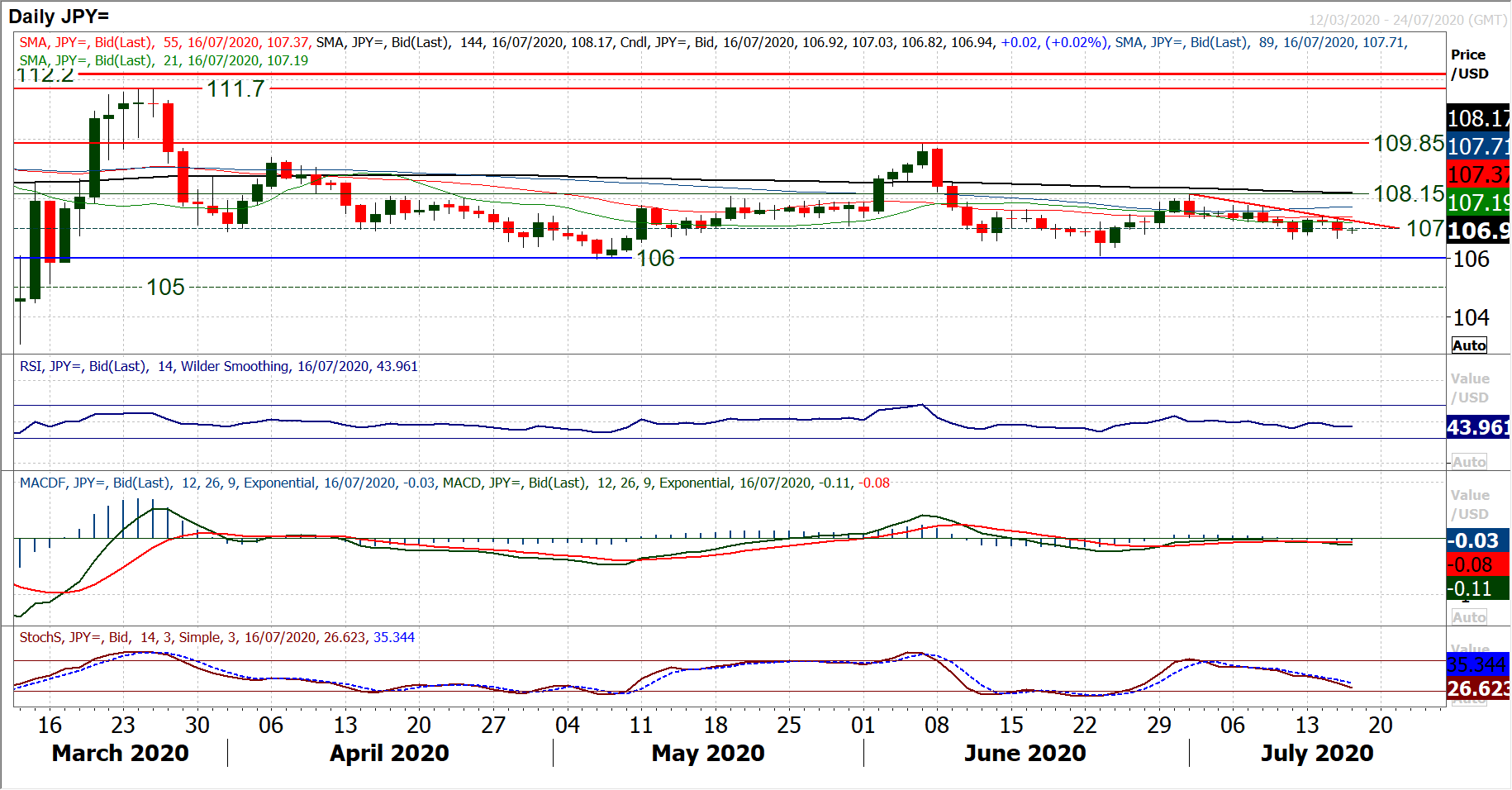Click the 105 dashed level label
The width and height of the screenshot is (1512, 790).
165,287
